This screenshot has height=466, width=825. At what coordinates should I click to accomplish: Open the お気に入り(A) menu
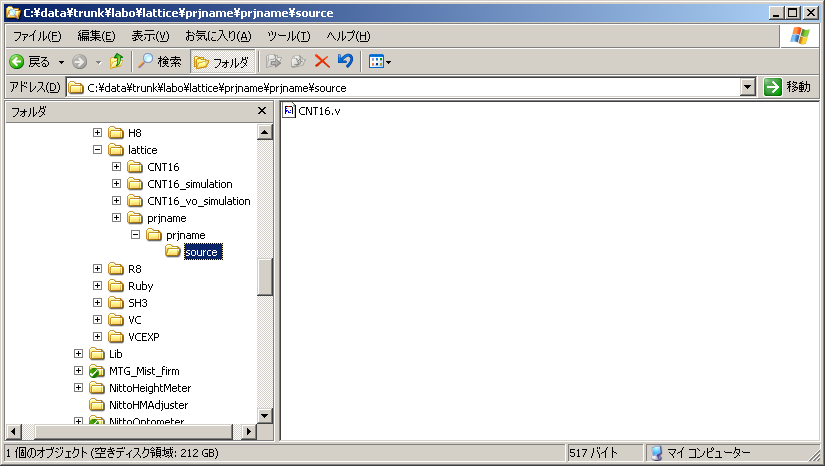(218, 36)
